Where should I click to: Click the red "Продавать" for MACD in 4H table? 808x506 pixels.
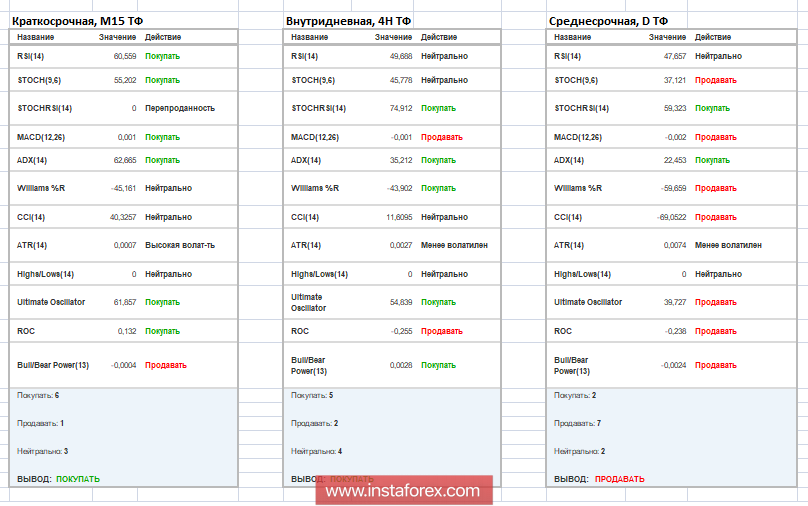pyautogui.click(x=442, y=137)
